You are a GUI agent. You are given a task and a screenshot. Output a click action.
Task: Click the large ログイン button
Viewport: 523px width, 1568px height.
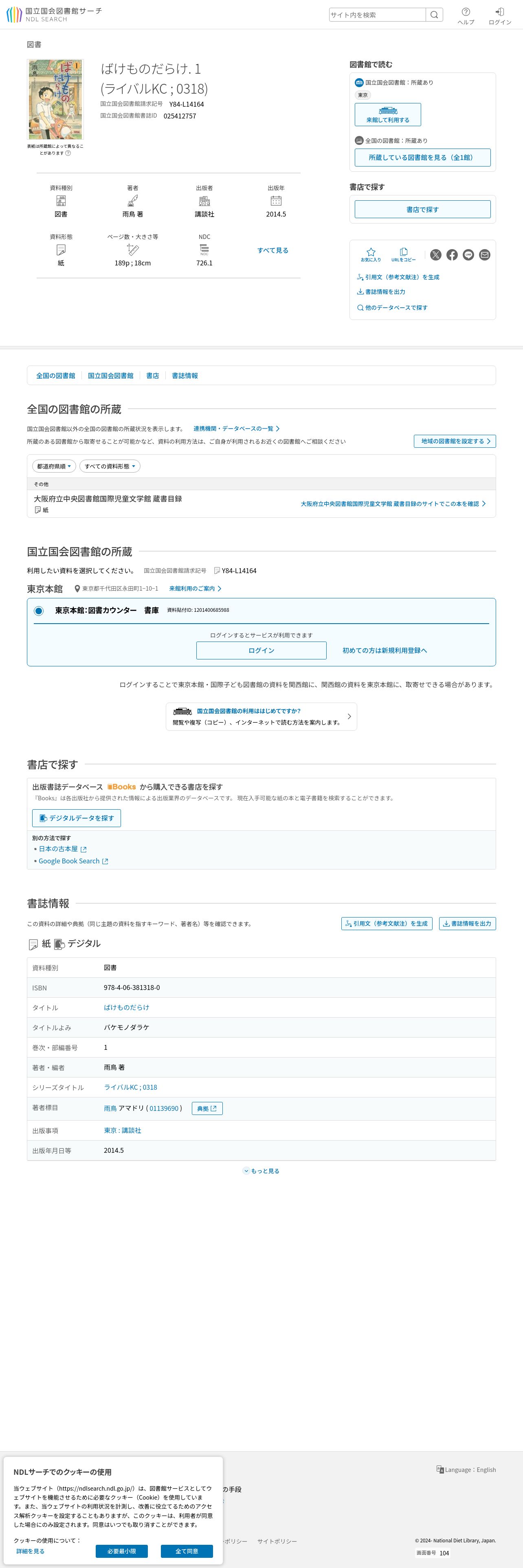[x=261, y=650]
